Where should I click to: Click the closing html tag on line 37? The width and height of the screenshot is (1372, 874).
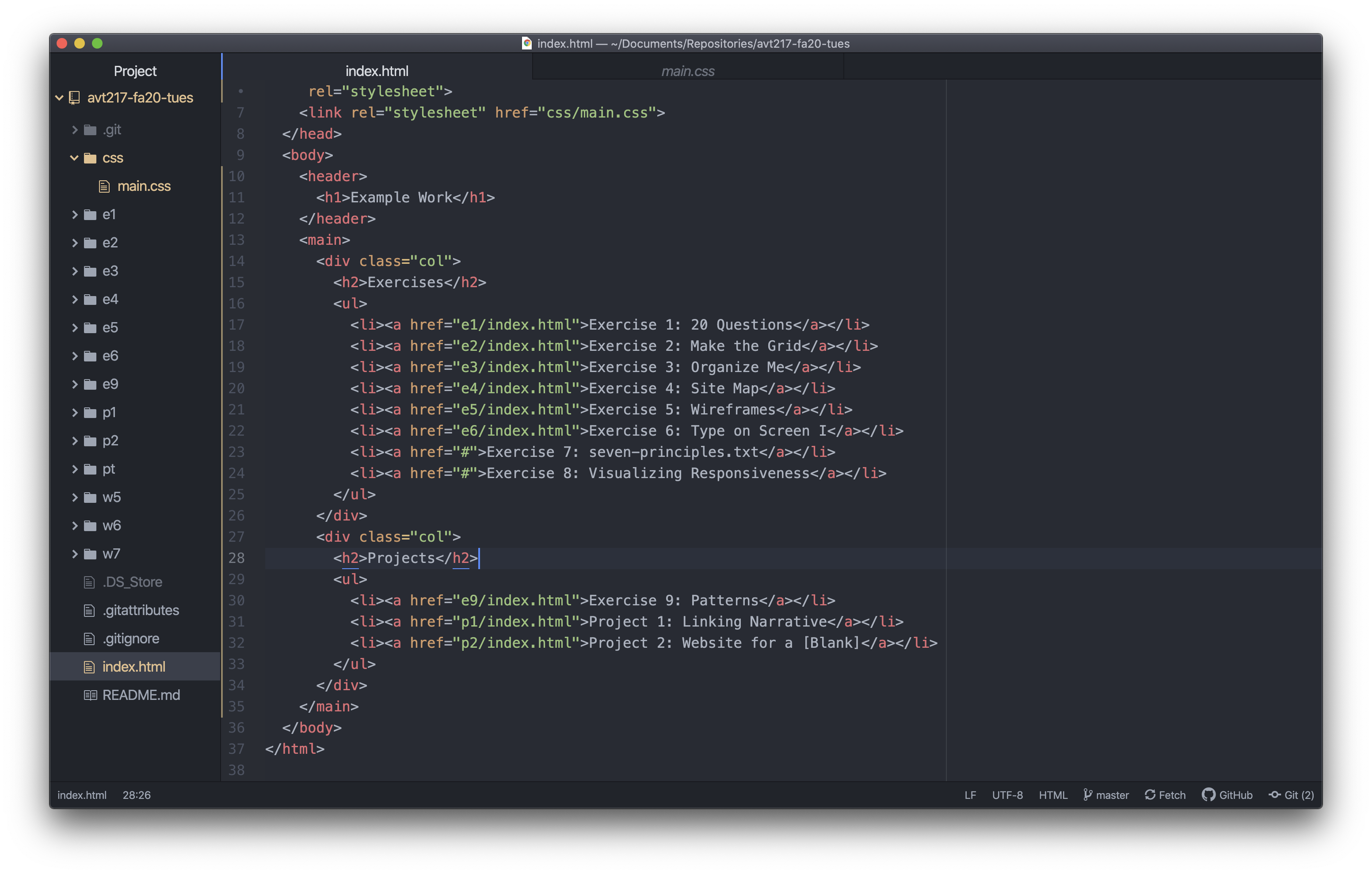tap(295, 749)
